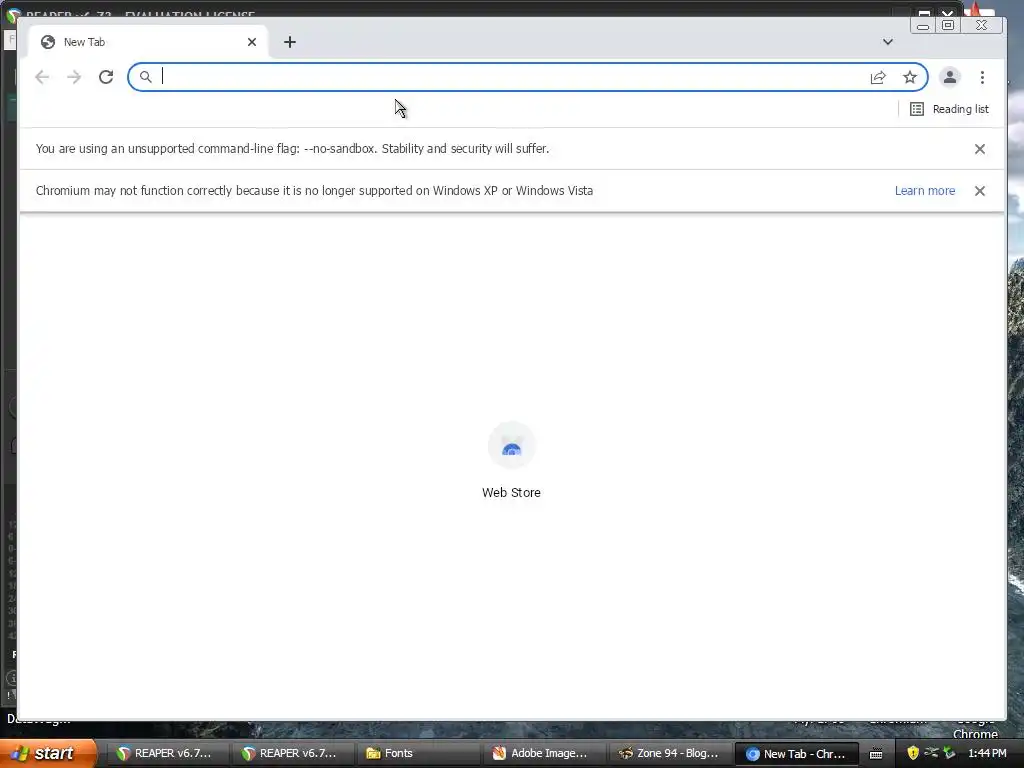Minimize the Chromium window
Viewport: 1024px width, 768px height.
point(923,25)
